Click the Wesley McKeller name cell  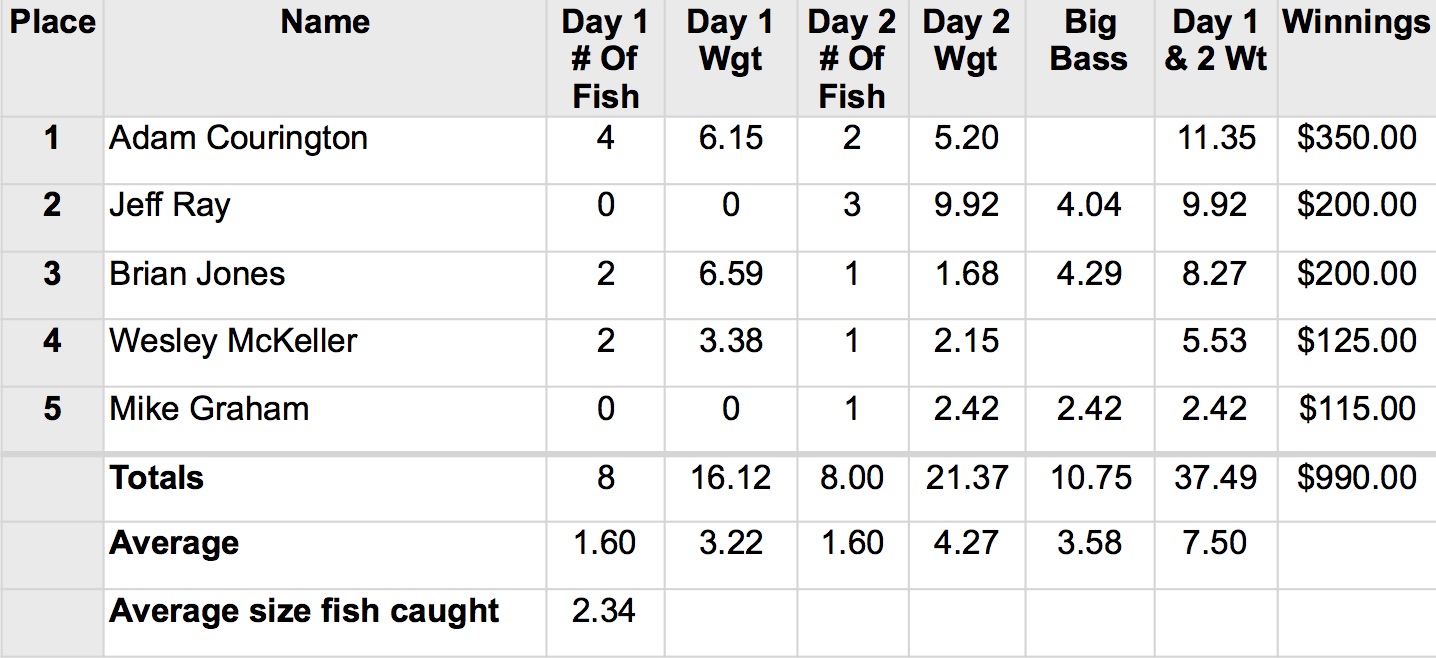pyautogui.click(x=233, y=341)
